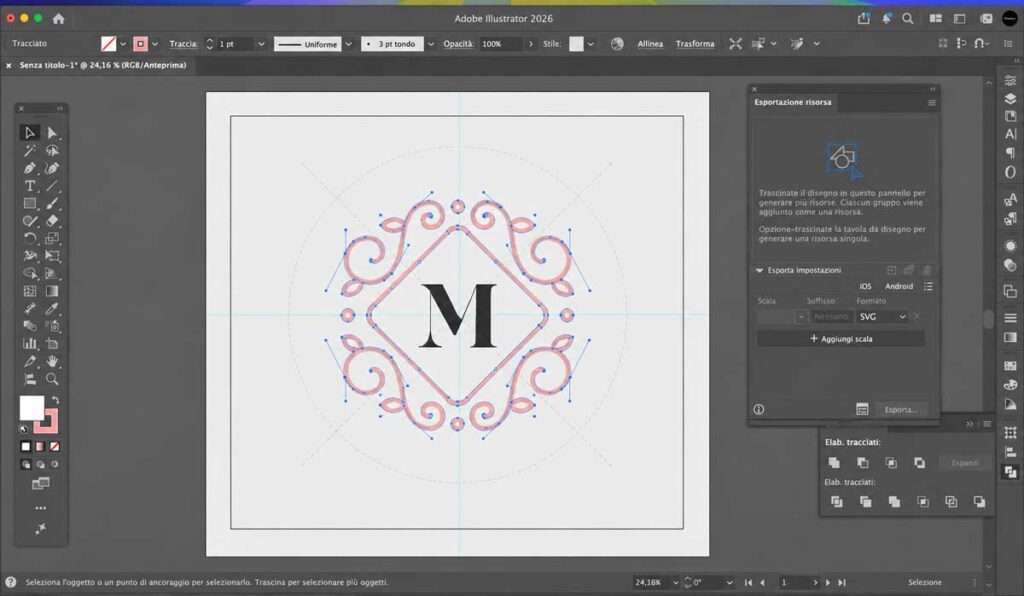The width and height of the screenshot is (1024, 596).
Task: Click the Opacità 100% input field
Action: pos(500,44)
